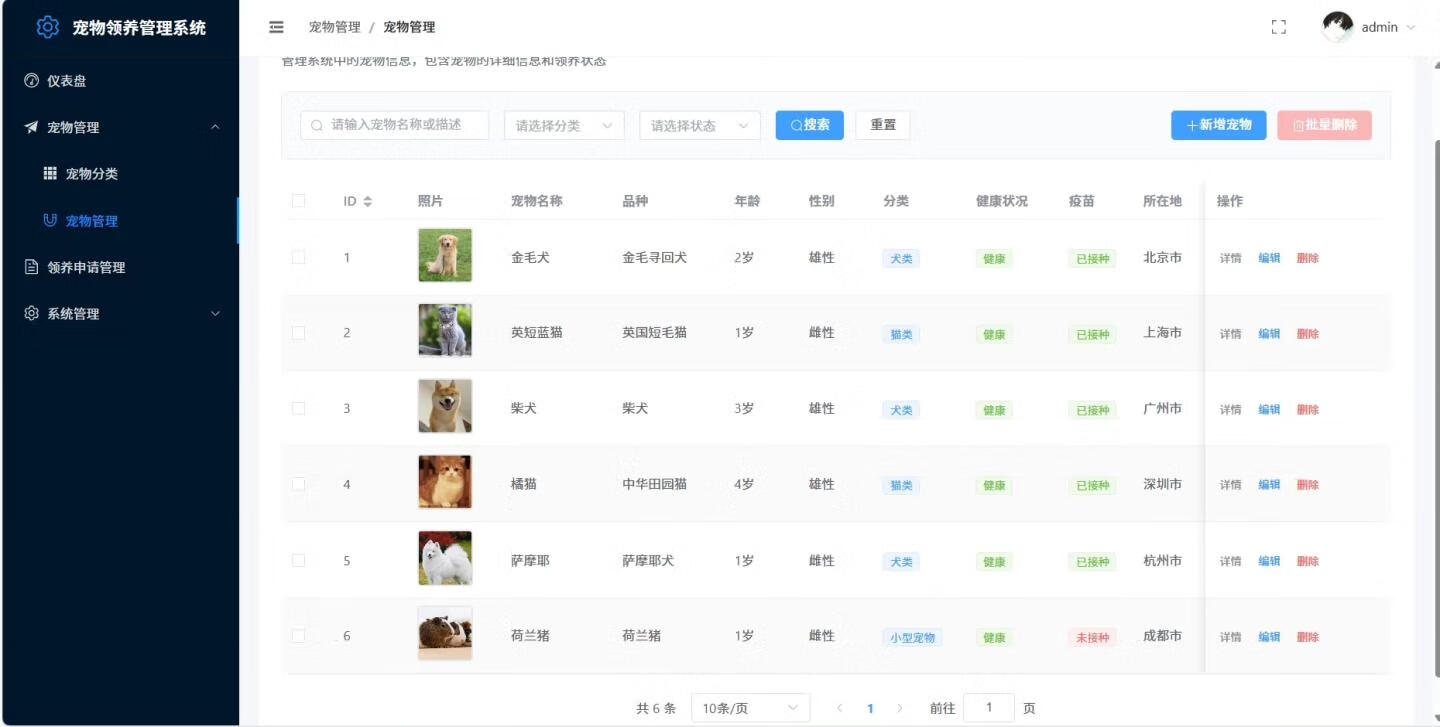Open the 请选择分类 dropdown

point(564,126)
